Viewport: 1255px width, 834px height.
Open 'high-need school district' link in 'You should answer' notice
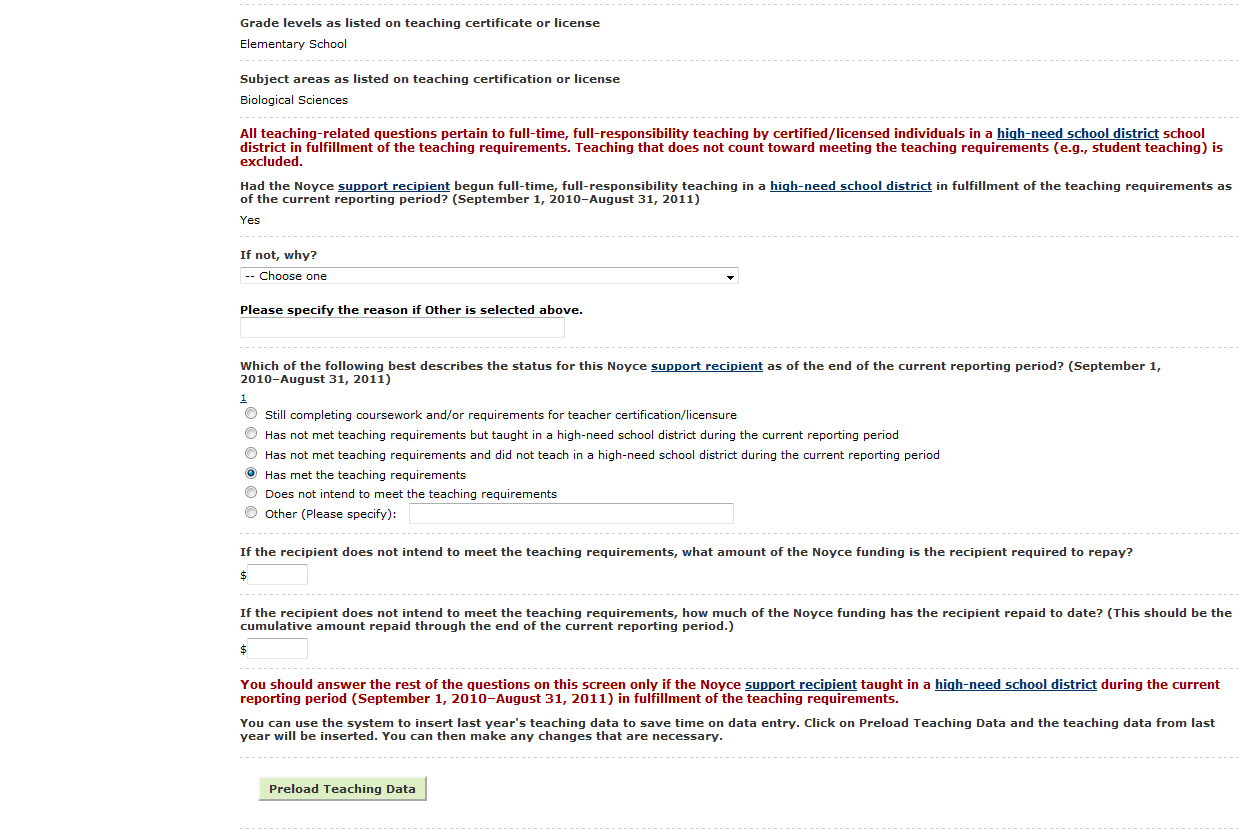pyautogui.click(x=1015, y=685)
